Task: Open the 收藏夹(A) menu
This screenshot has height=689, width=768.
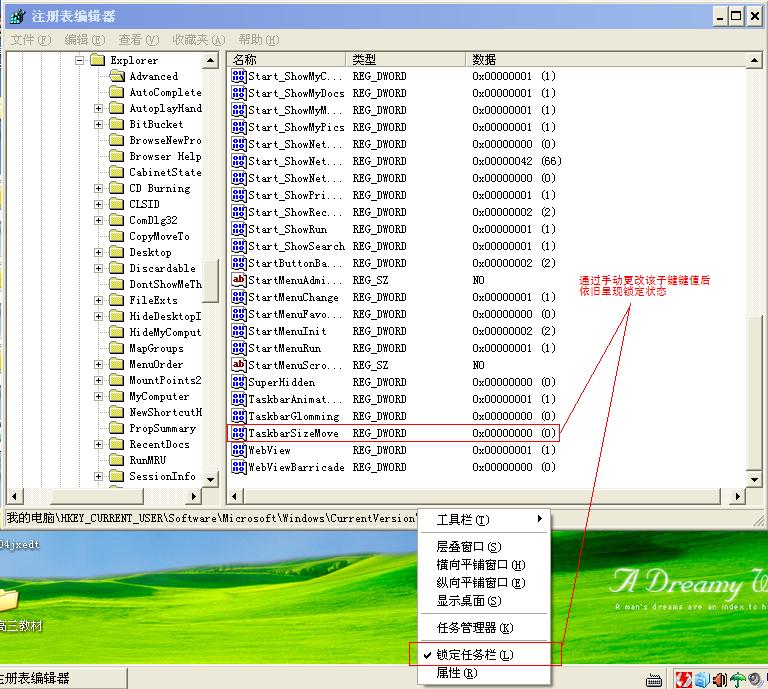Action: tap(198, 39)
